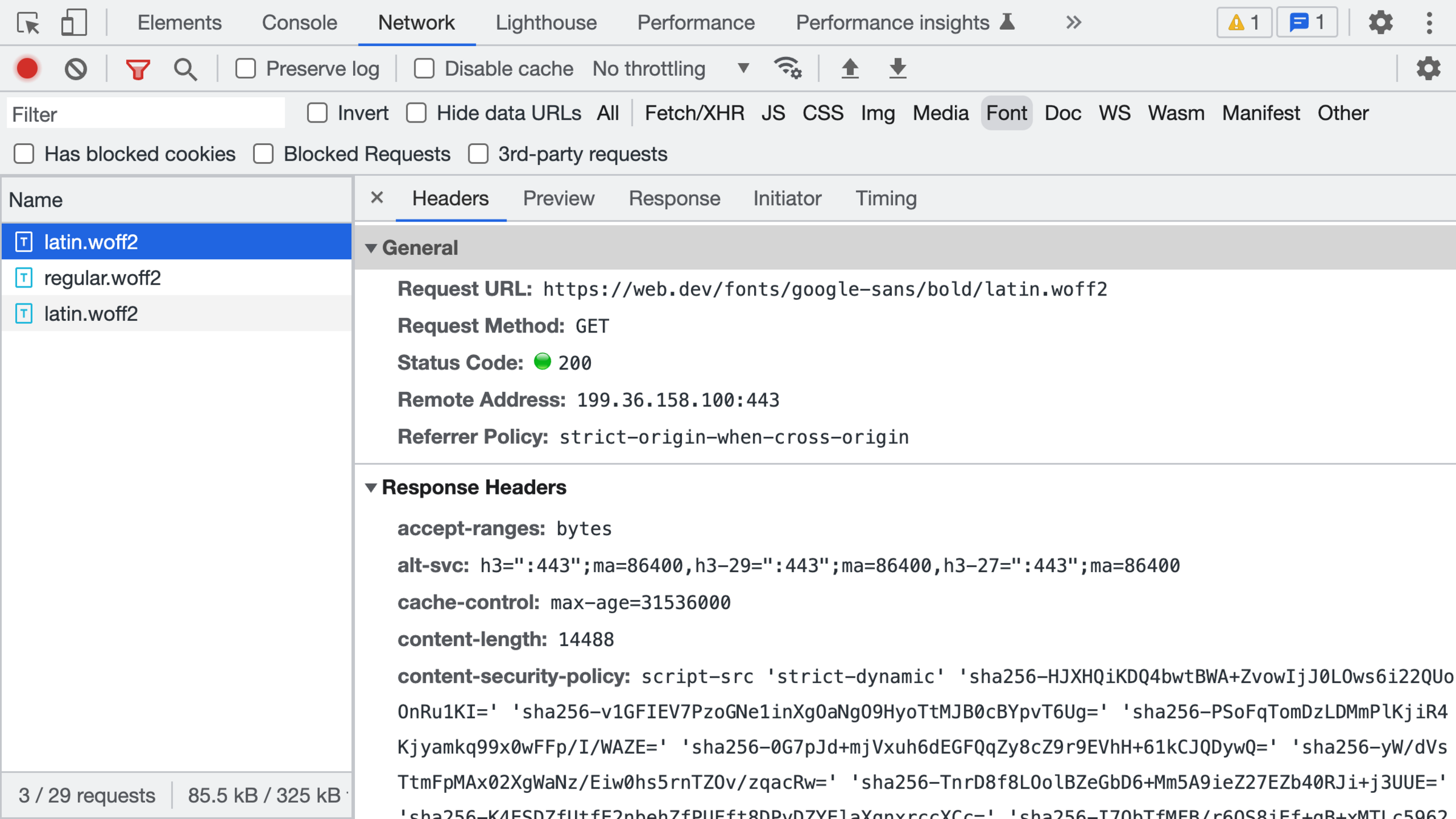Collapse the Response Headers section

click(x=371, y=487)
